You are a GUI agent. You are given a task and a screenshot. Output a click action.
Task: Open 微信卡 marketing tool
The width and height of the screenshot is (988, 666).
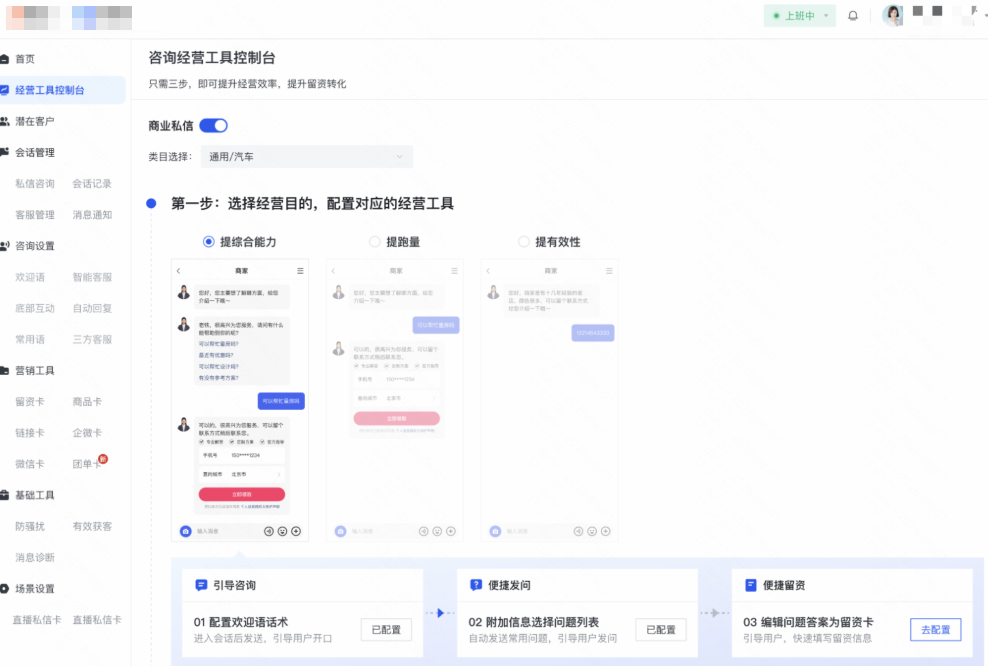click(x=30, y=464)
